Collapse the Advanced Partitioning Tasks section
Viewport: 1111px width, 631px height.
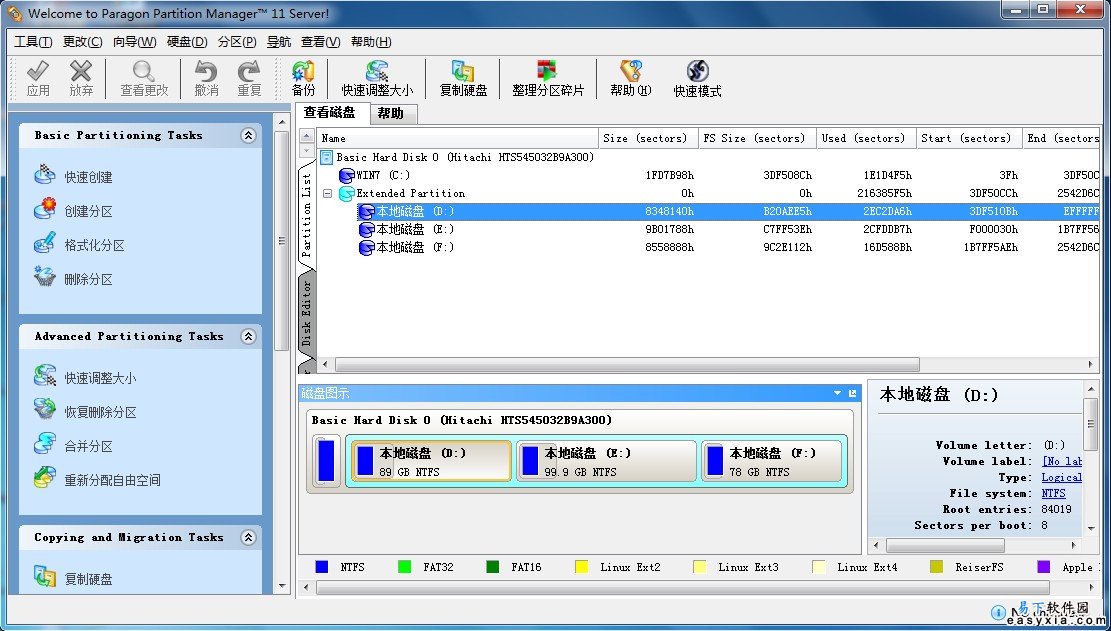[248, 337]
